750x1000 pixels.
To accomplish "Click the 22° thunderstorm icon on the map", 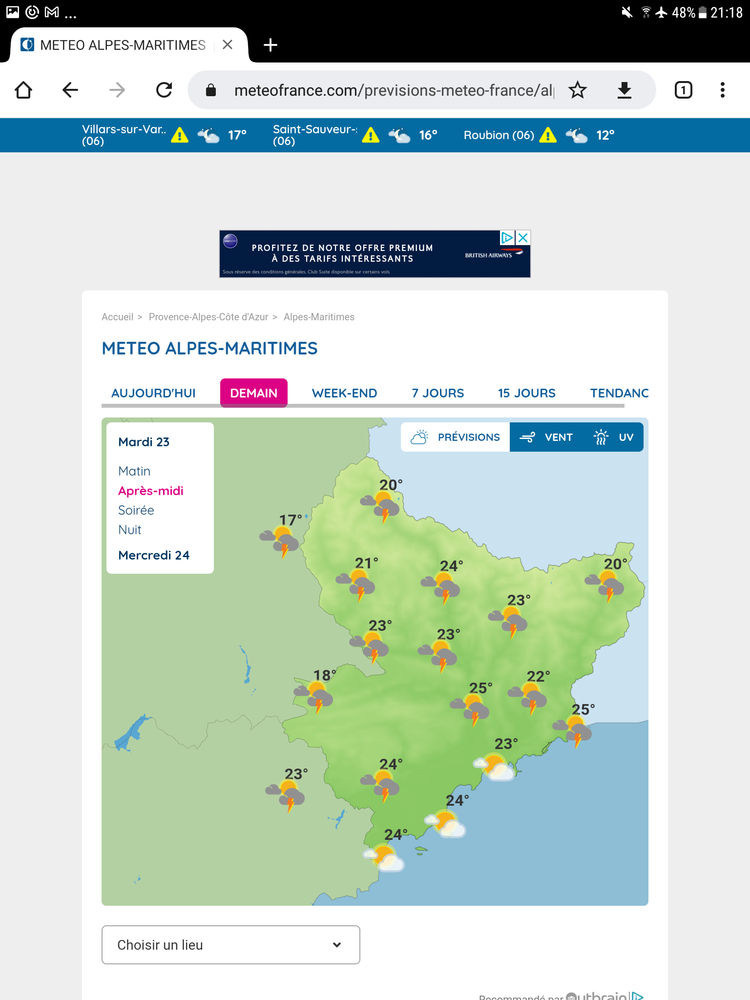I will 528,698.
